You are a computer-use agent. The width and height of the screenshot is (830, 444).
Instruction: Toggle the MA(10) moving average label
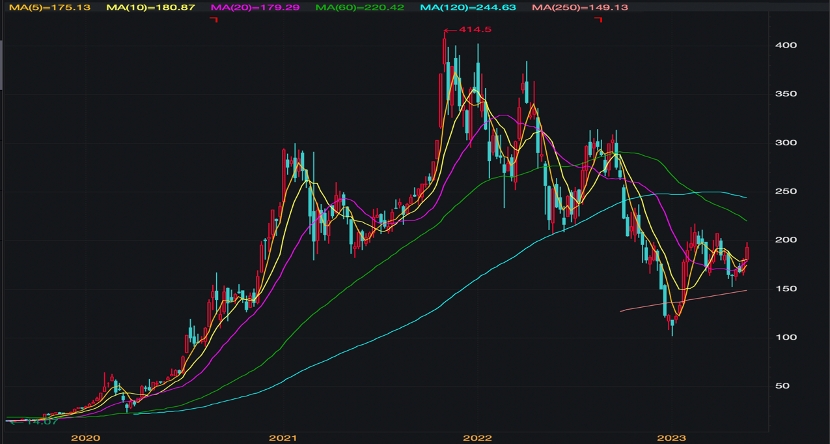[150, 7]
